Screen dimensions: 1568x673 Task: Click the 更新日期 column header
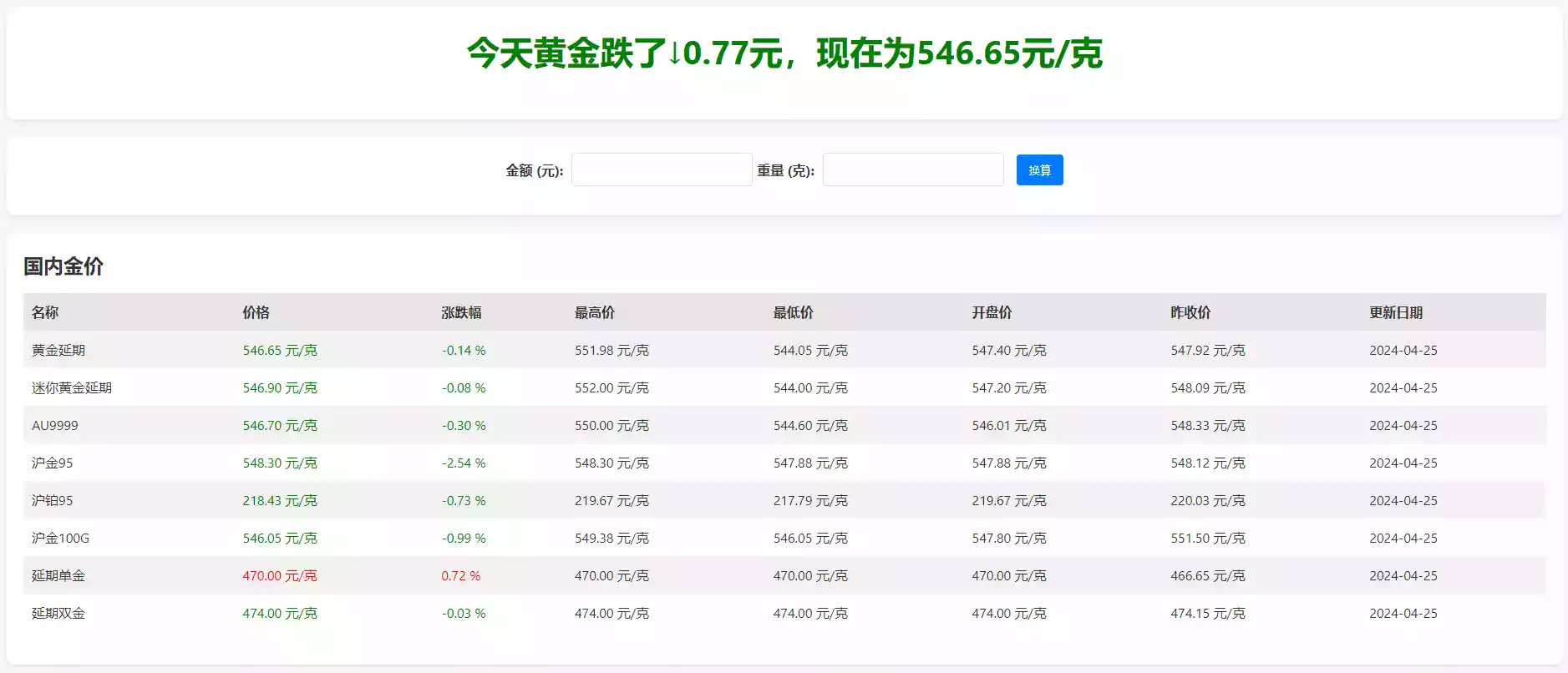click(x=1396, y=312)
